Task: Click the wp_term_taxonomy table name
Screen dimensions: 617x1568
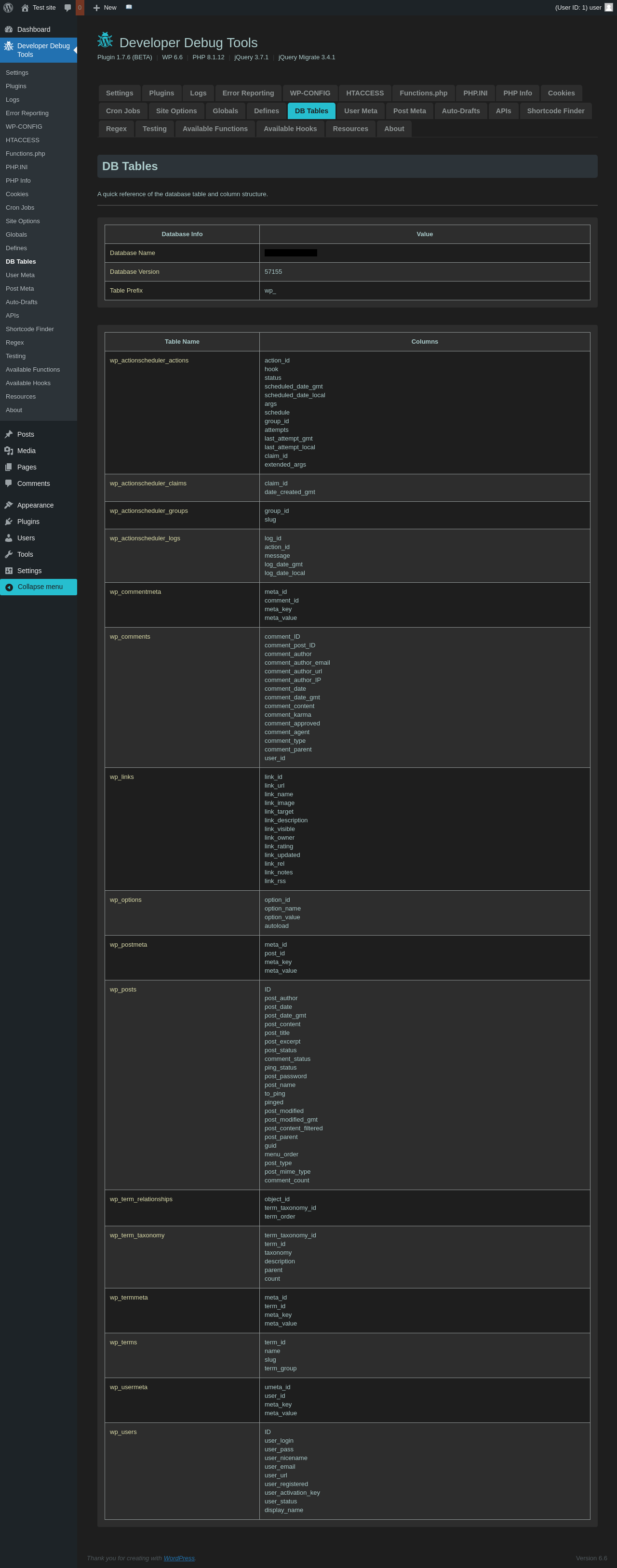Action: click(137, 1235)
